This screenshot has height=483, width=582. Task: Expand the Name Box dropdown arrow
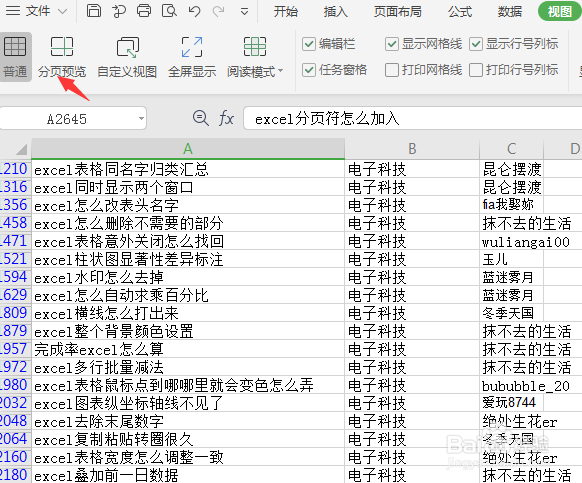[x=141, y=119]
